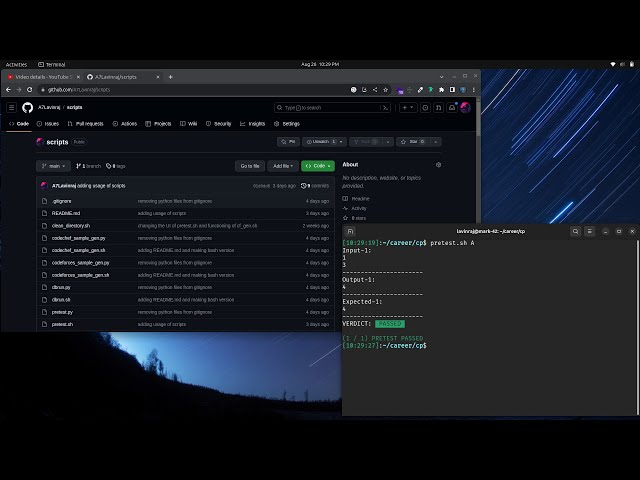640x480 pixels.
Task: Open new tab with plus button
Action: pyautogui.click(x=171, y=77)
